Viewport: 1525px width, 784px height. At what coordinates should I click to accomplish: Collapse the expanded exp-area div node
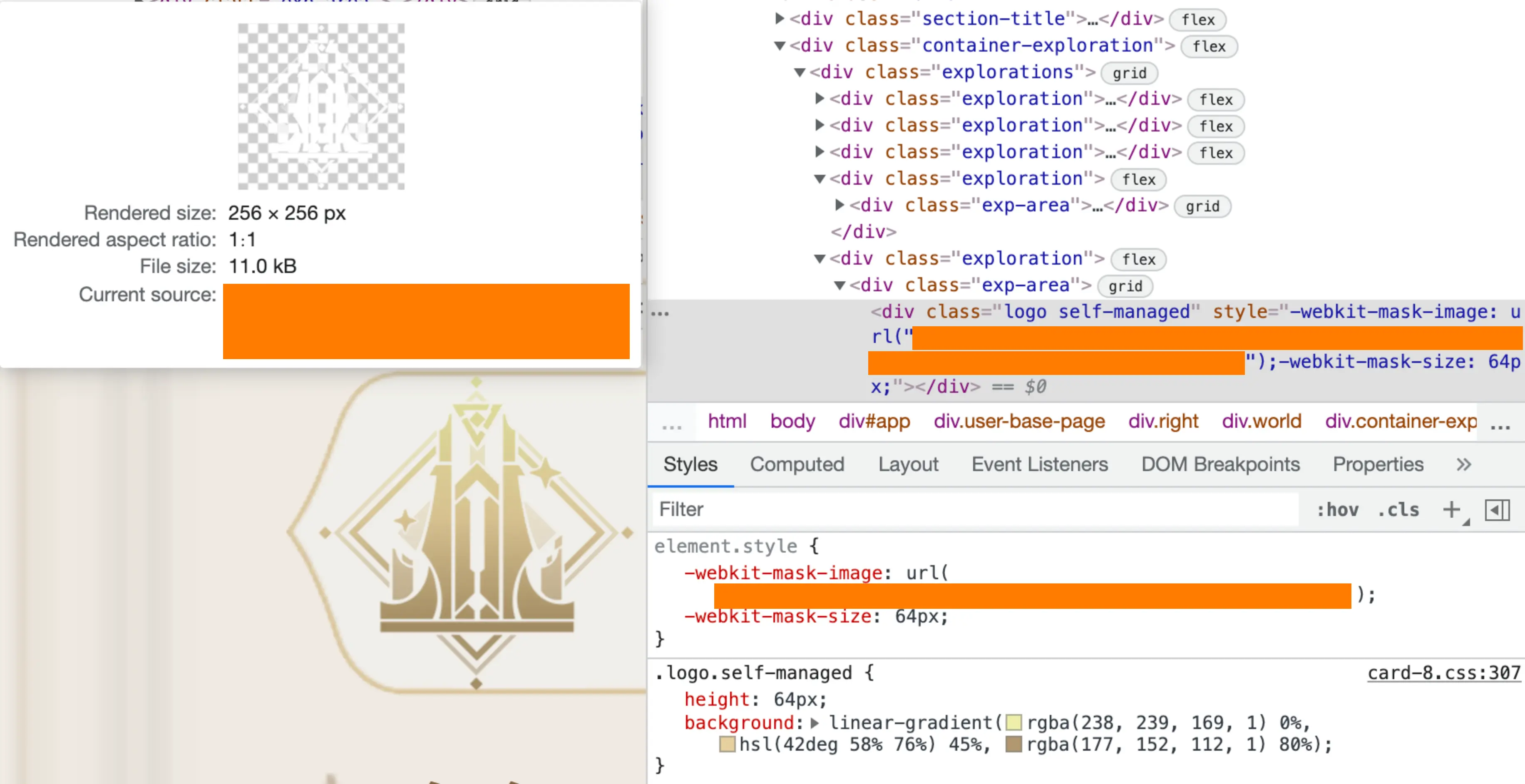839,285
